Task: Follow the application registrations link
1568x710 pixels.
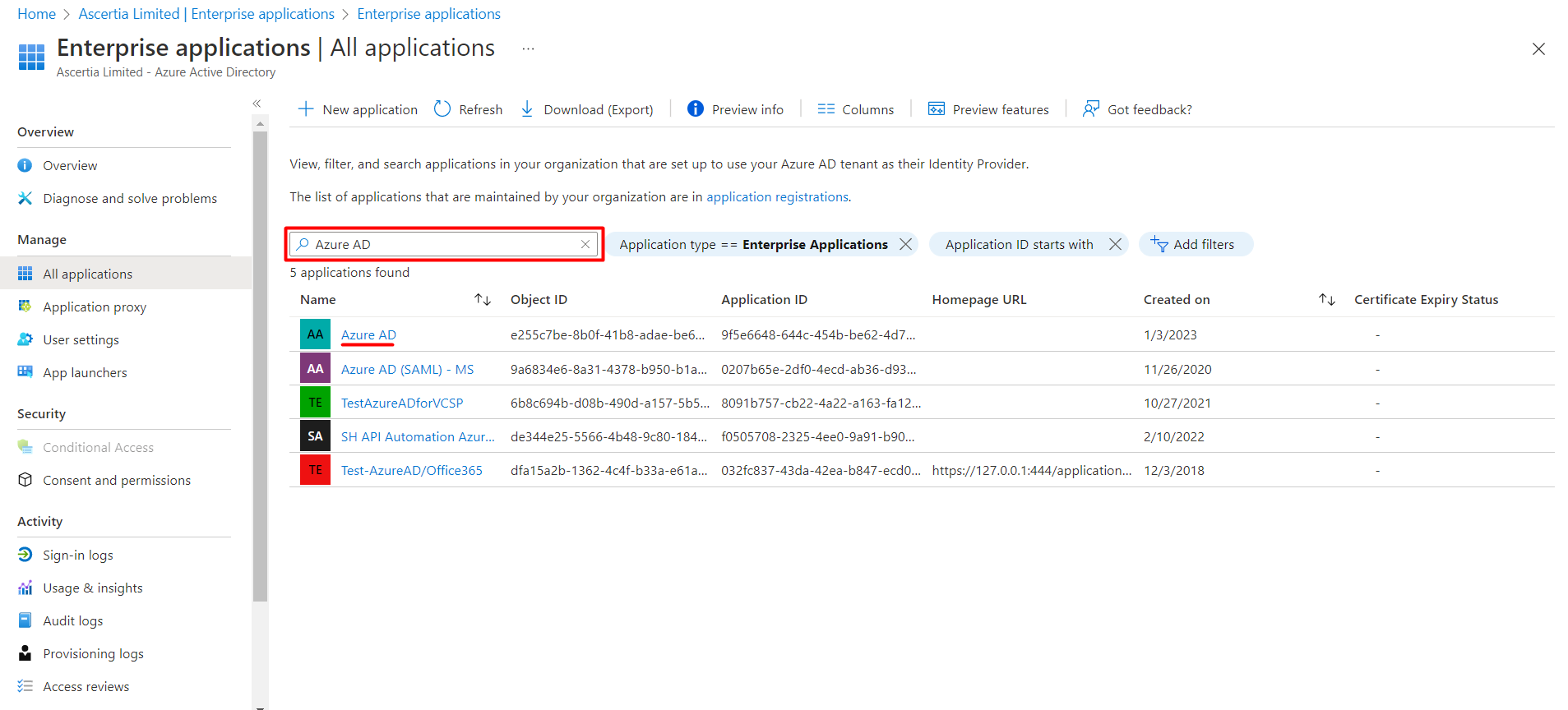Action: click(x=777, y=197)
